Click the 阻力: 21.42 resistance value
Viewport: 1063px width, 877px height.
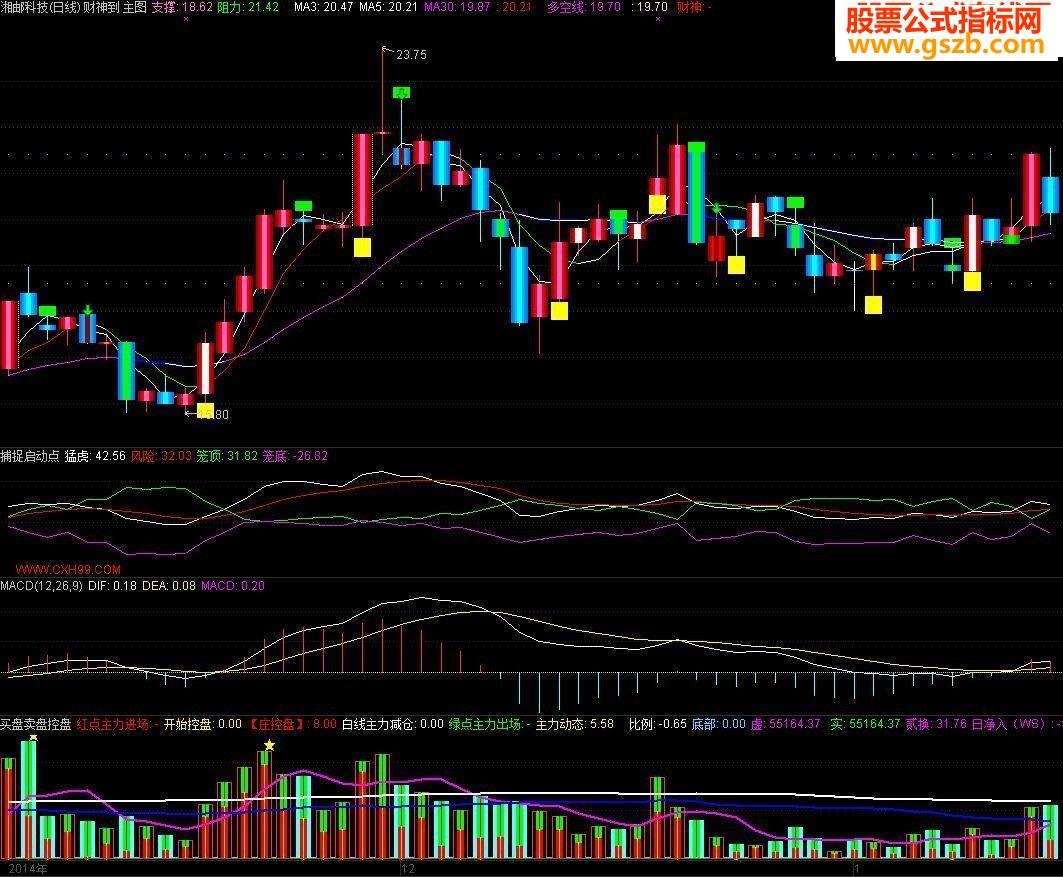[248, 7]
